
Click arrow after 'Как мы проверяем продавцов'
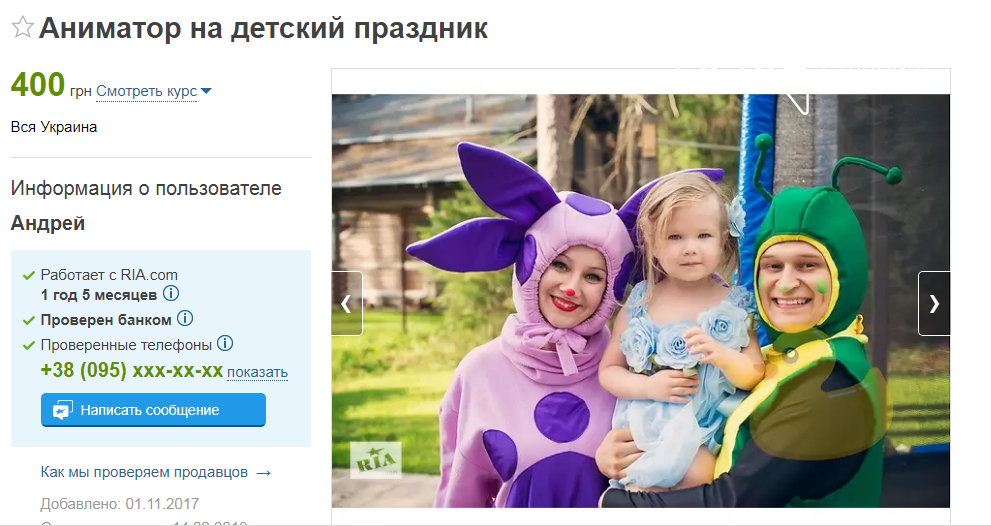point(264,473)
